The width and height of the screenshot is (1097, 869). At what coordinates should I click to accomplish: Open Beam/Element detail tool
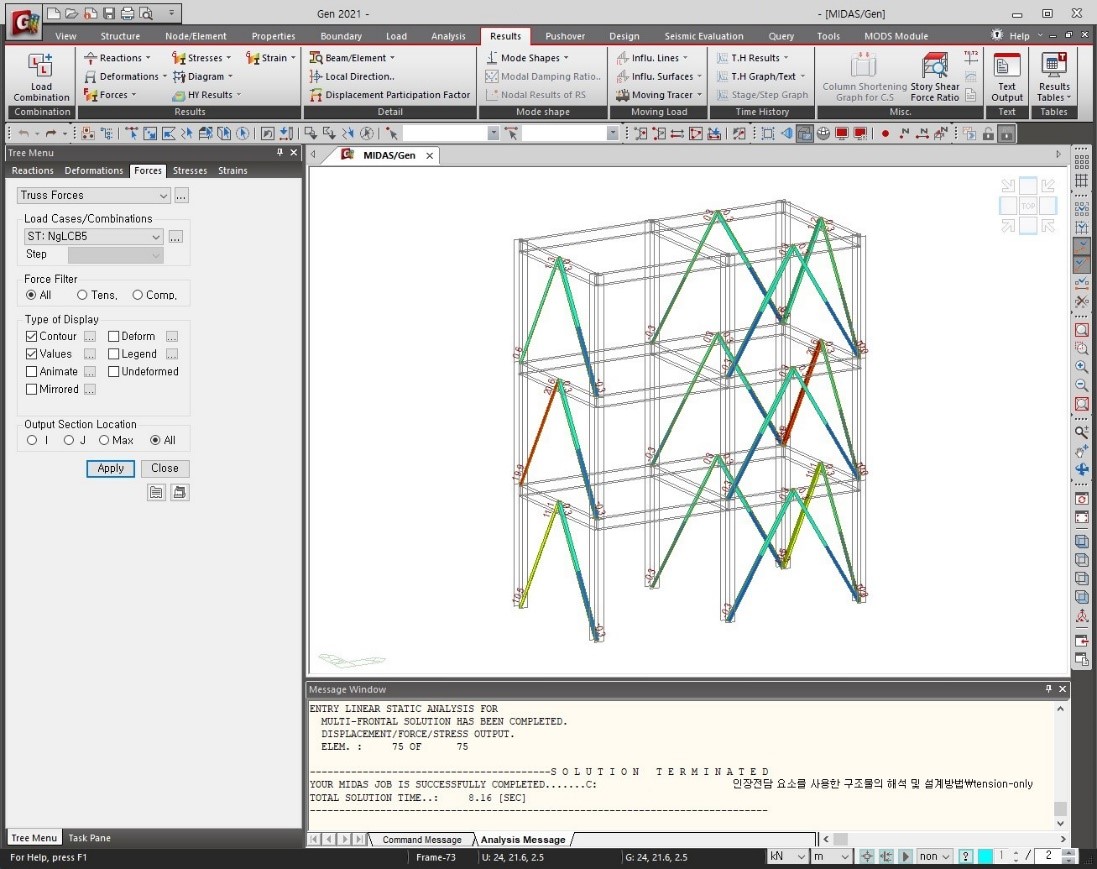coord(316,58)
